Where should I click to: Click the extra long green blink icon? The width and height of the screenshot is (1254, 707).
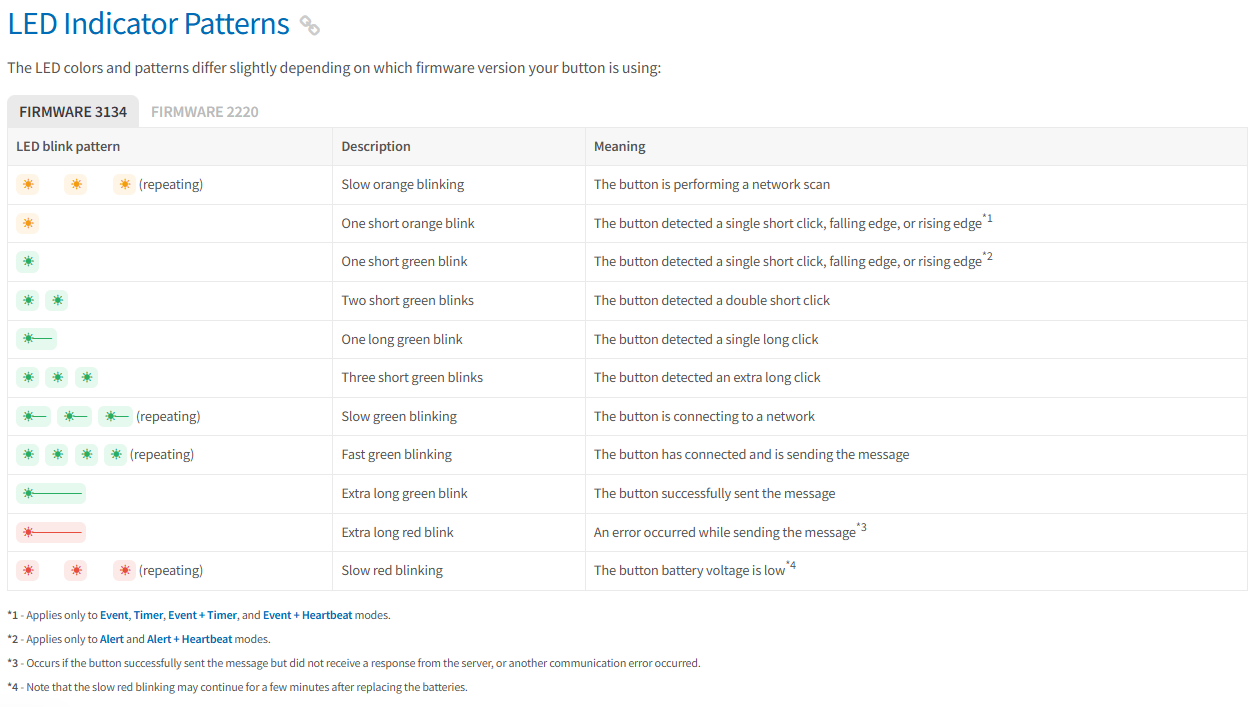(51, 493)
